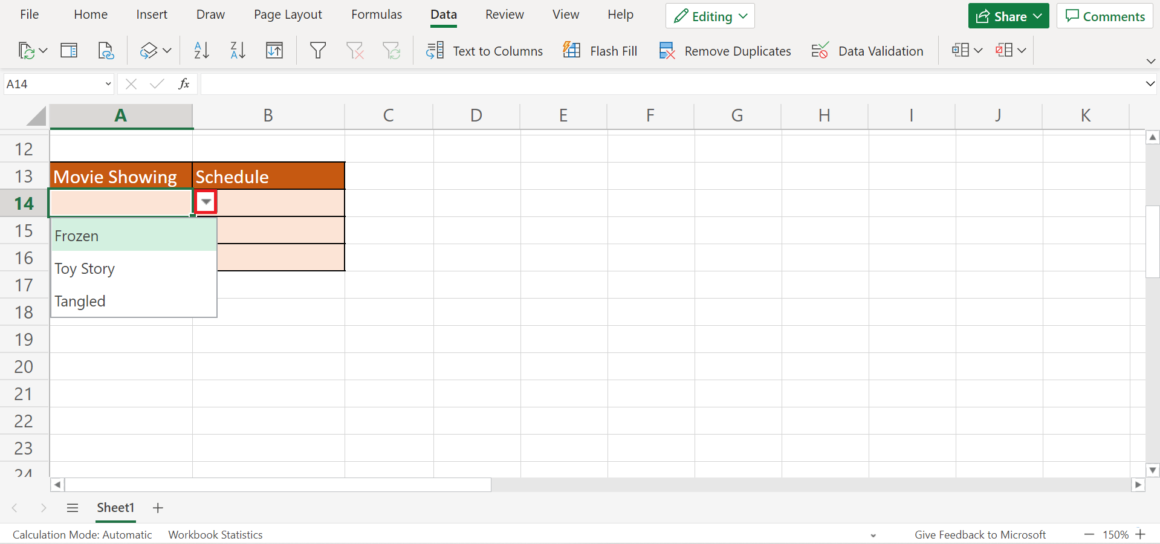Switch to the Formulas ribbon tab
This screenshot has width=1160, height=544.
(376, 15)
